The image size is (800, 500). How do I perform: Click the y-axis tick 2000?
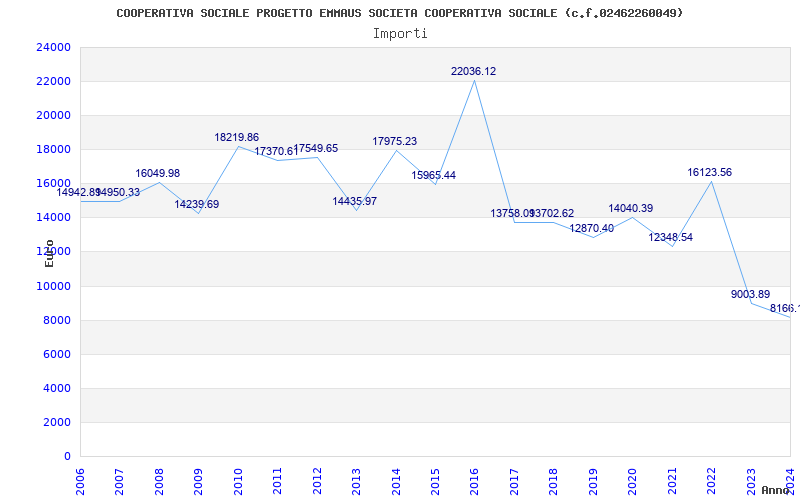pyautogui.click(x=57, y=422)
